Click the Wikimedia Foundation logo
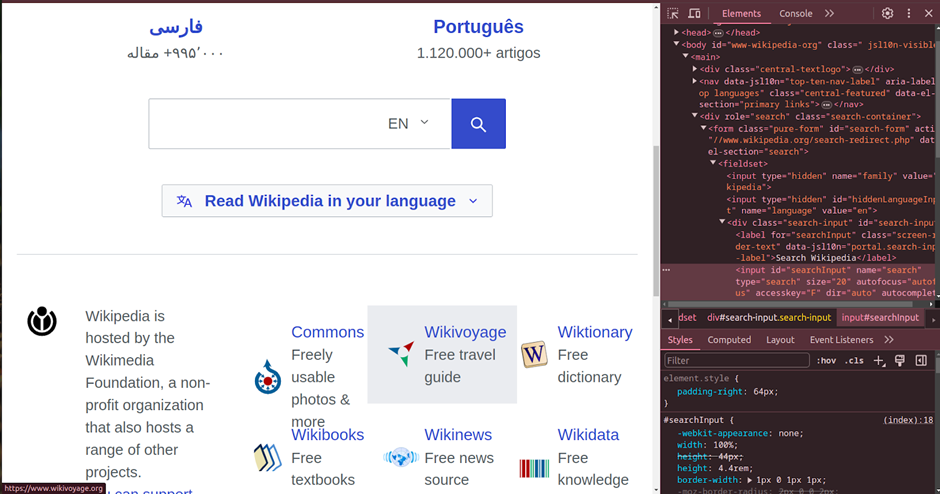 point(42,321)
